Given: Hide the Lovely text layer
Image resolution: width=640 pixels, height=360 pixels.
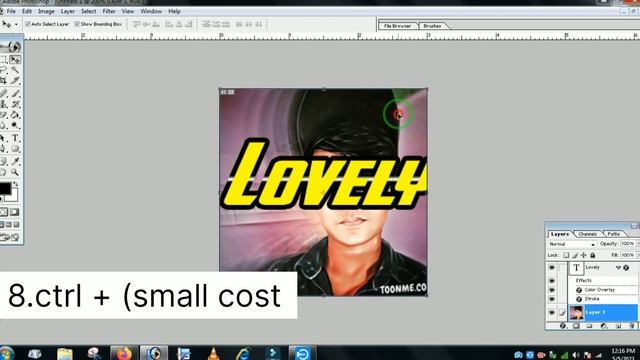Looking at the screenshot, I should [552, 268].
